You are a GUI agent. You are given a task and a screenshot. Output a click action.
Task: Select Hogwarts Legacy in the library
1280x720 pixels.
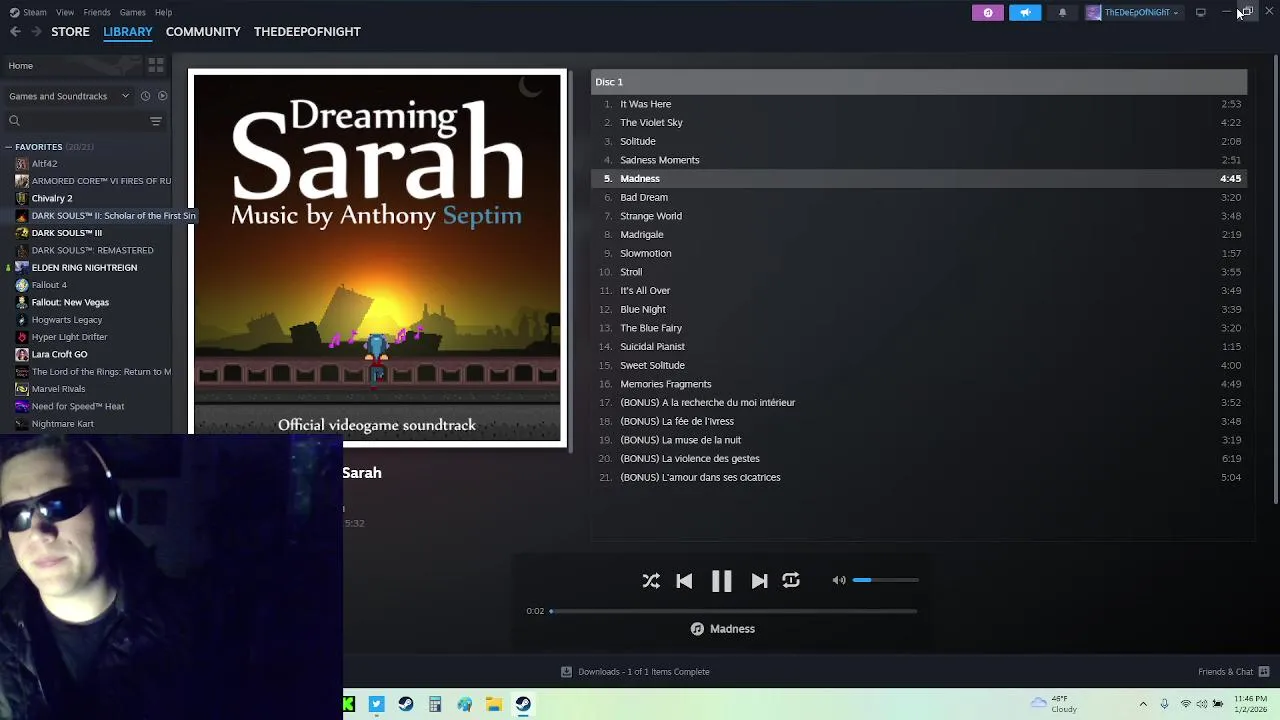coord(66,320)
